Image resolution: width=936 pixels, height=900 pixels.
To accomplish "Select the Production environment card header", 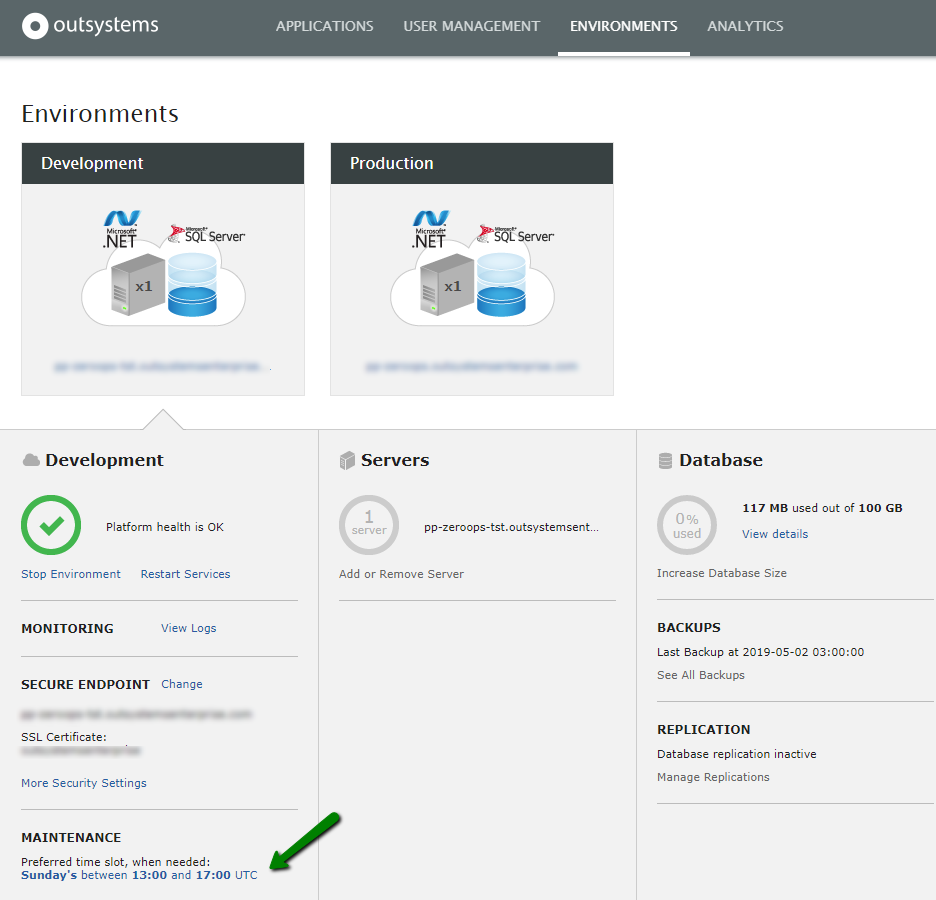I will pos(472,163).
